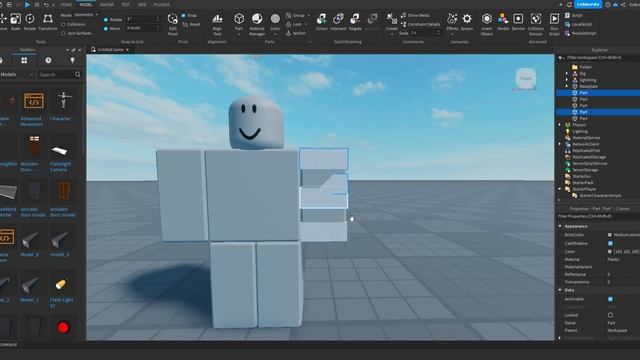Image resolution: width=640 pixels, height=360 pixels.
Task: Toggle Constraint Details option
Action: [420, 24]
